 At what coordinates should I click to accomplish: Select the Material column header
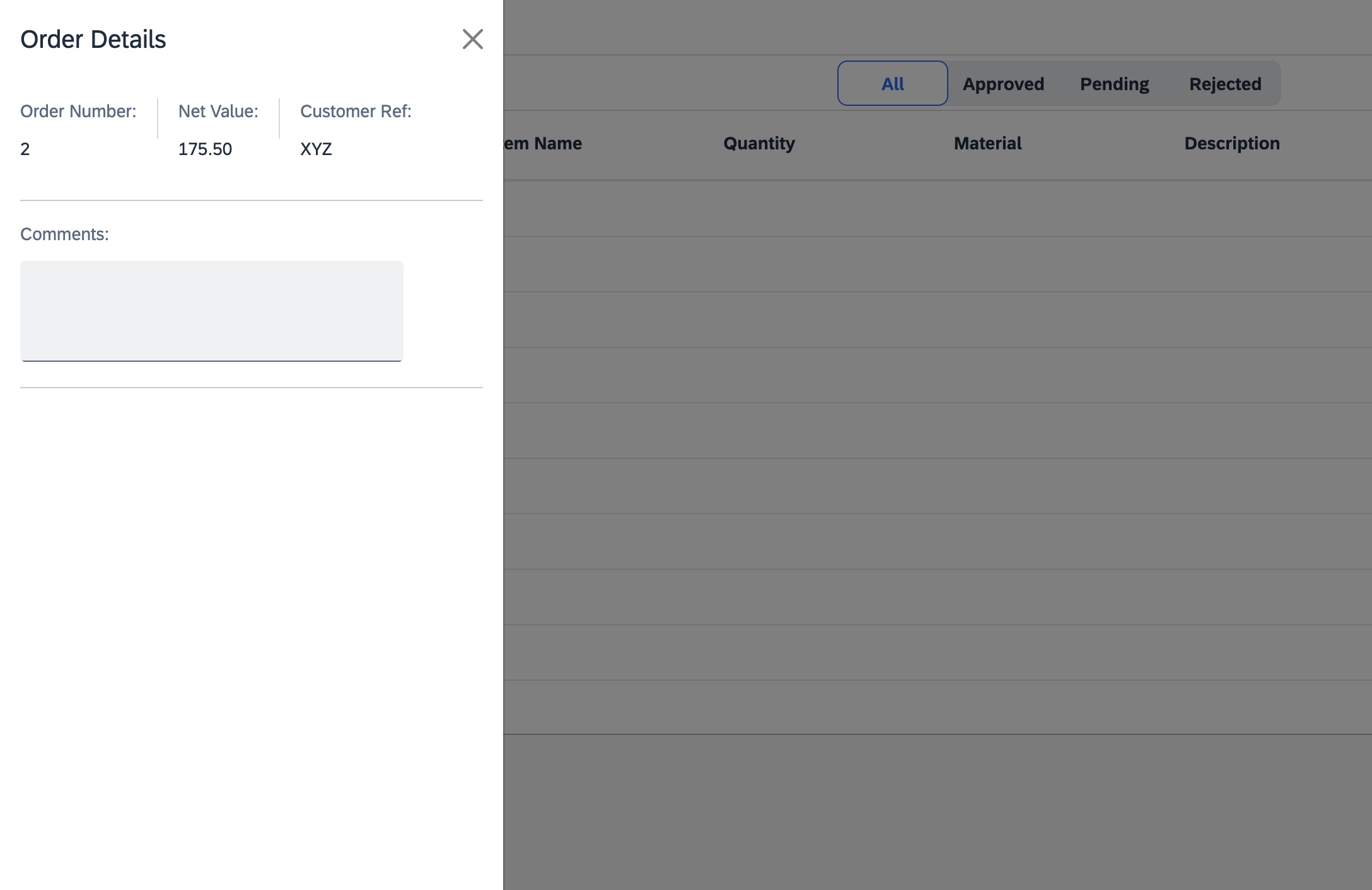(987, 144)
